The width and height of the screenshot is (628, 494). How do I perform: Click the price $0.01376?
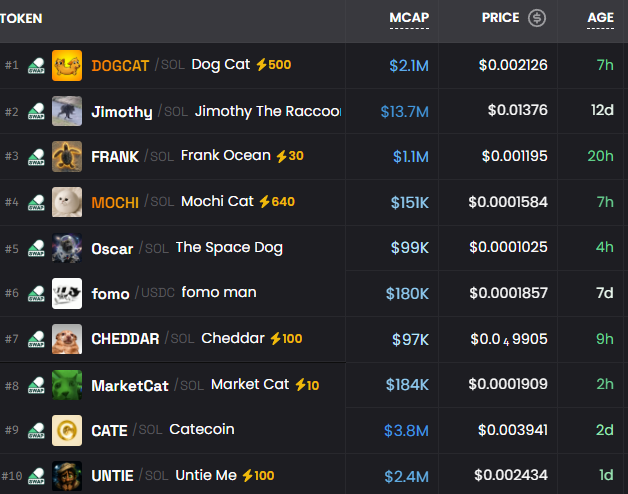pos(517,110)
